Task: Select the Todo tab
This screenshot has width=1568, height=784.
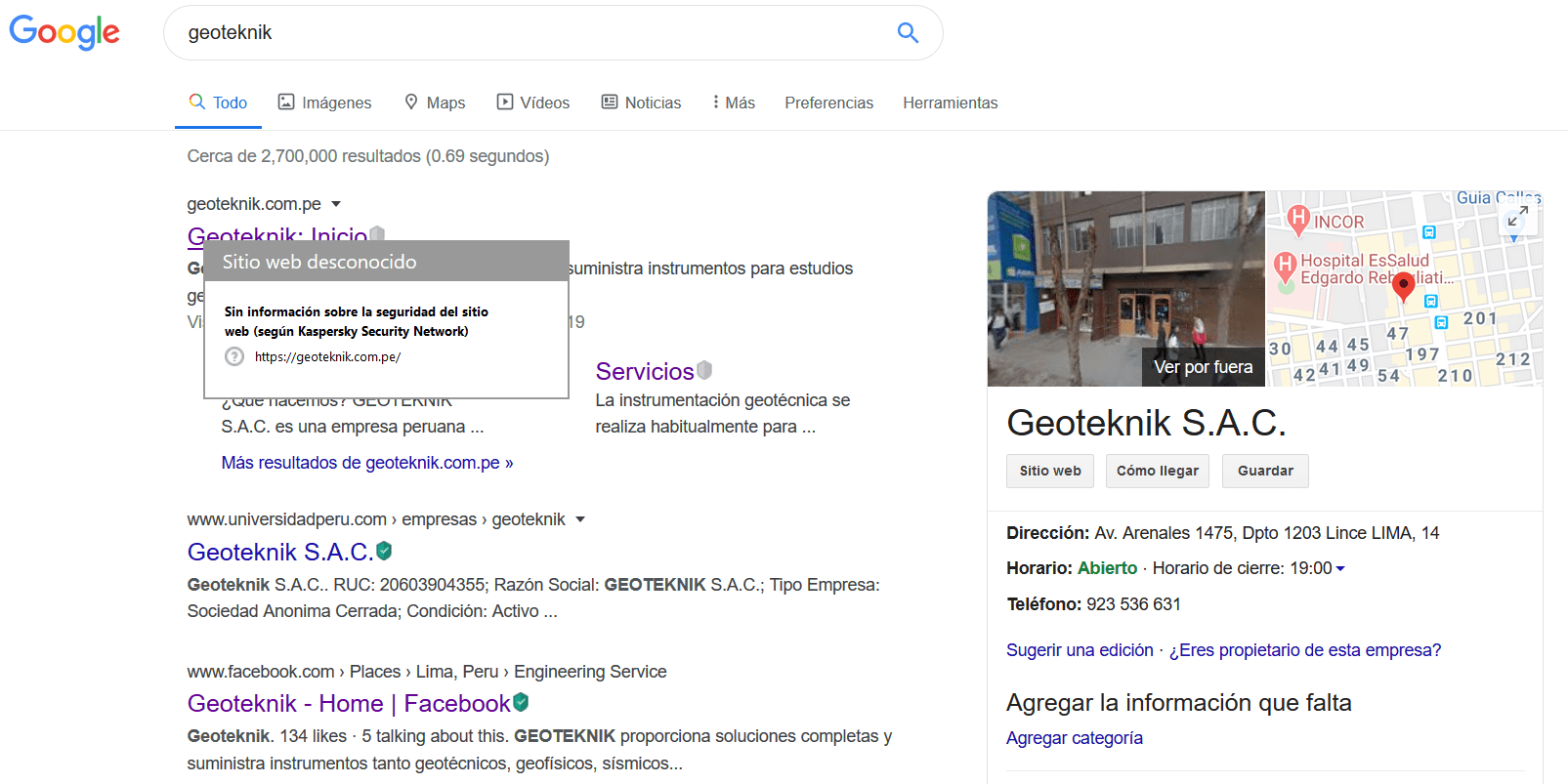Action: pyautogui.click(x=218, y=103)
